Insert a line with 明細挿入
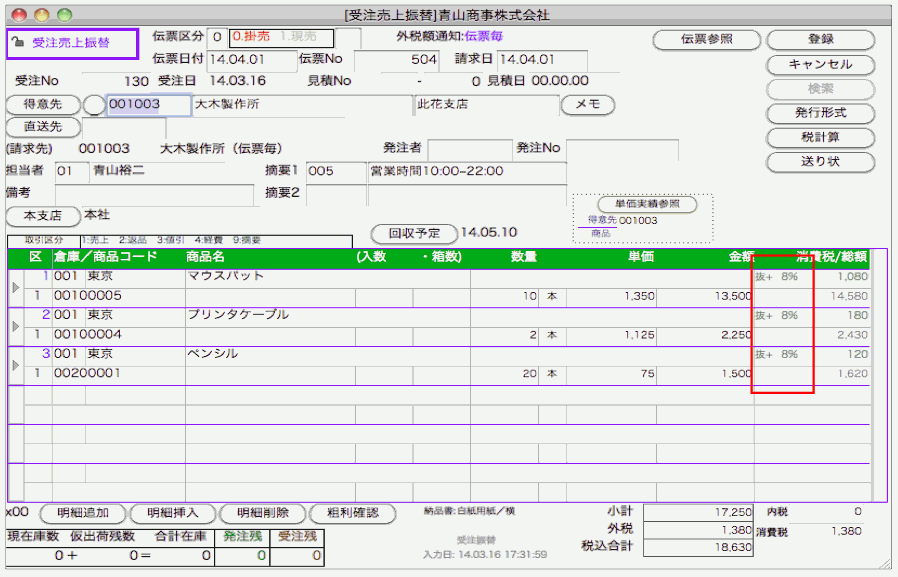The height and width of the screenshot is (577, 898). pos(173,513)
